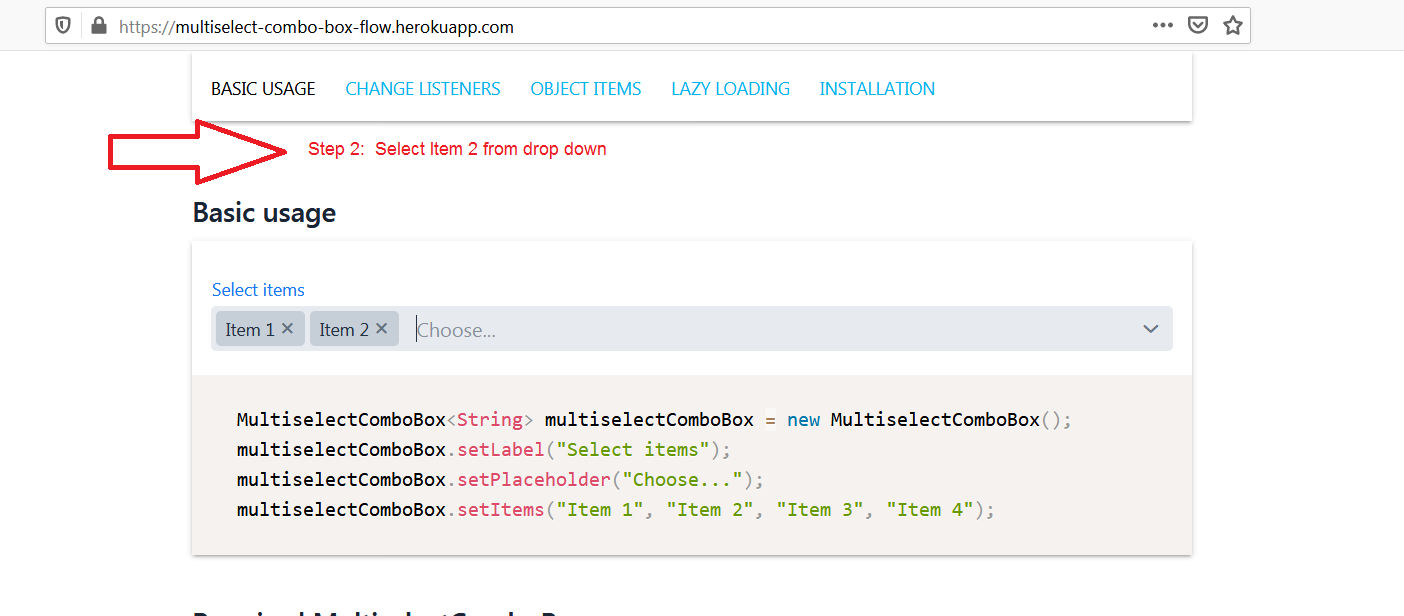Open the page actions three-dot menu
This screenshot has height=616, width=1404.
tap(1162, 26)
